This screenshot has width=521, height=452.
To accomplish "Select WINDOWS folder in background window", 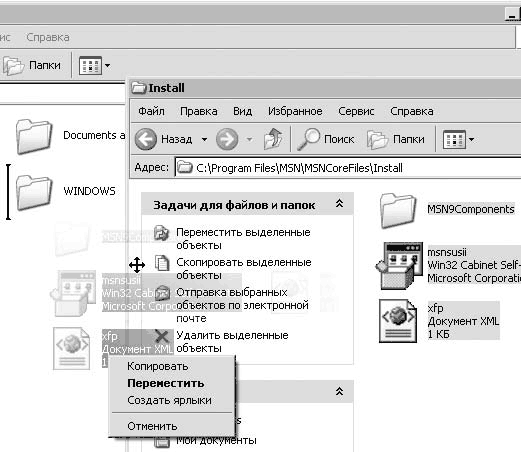I will 66,192.
